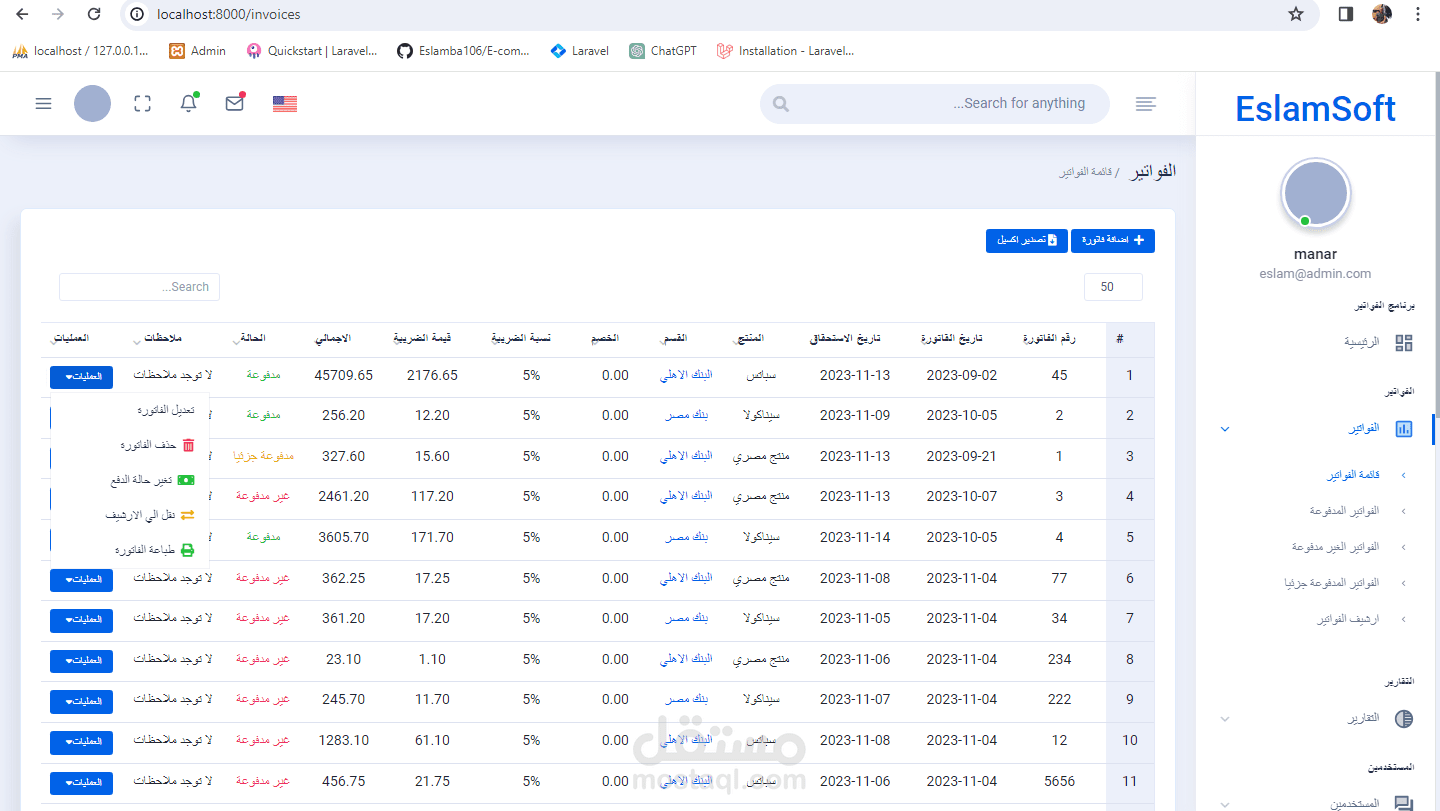
Task: Click the التقارير pie icon in the sidebar
Action: pyautogui.click(x=1404, y=719)
